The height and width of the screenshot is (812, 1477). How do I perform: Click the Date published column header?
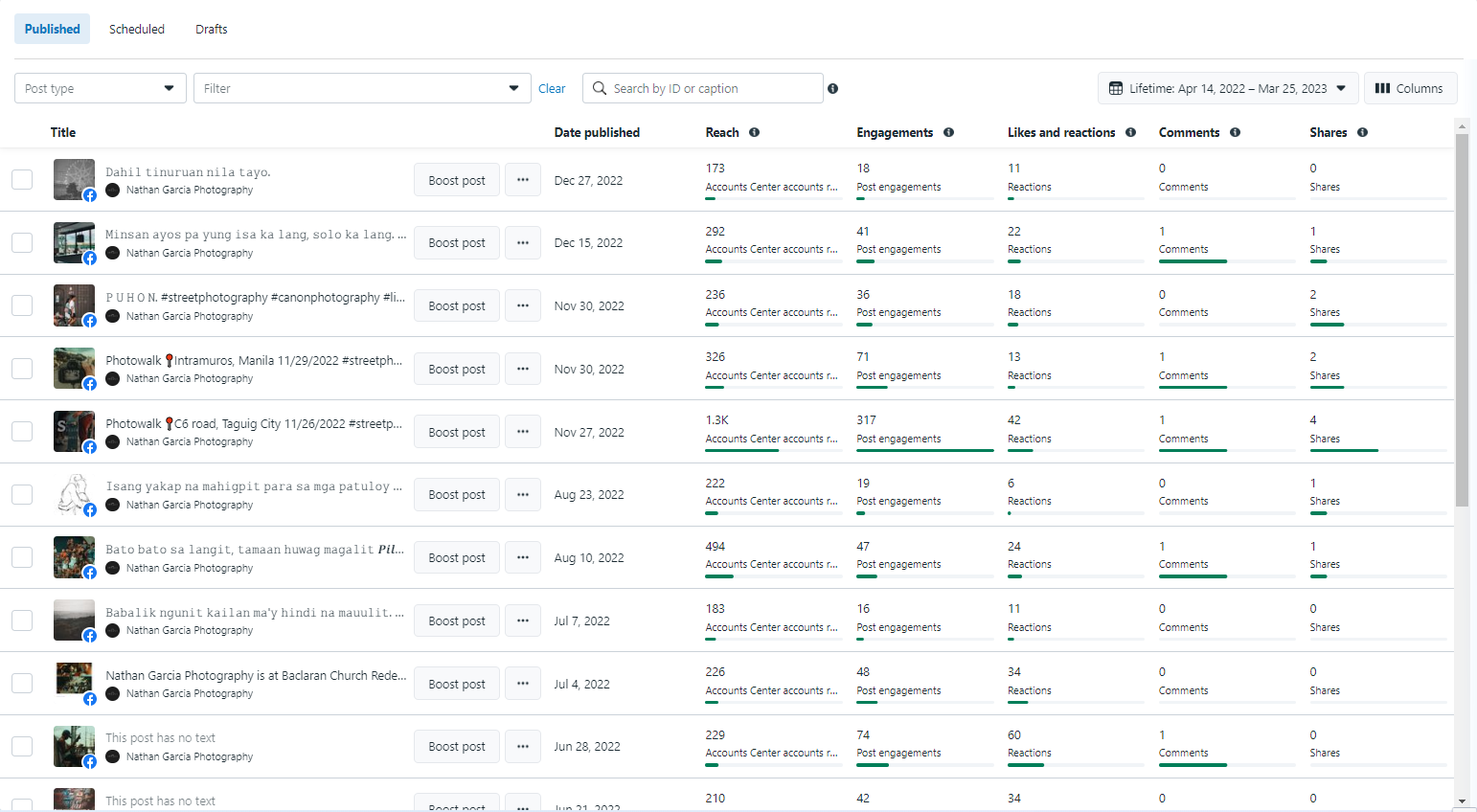(x=597, y=132)
